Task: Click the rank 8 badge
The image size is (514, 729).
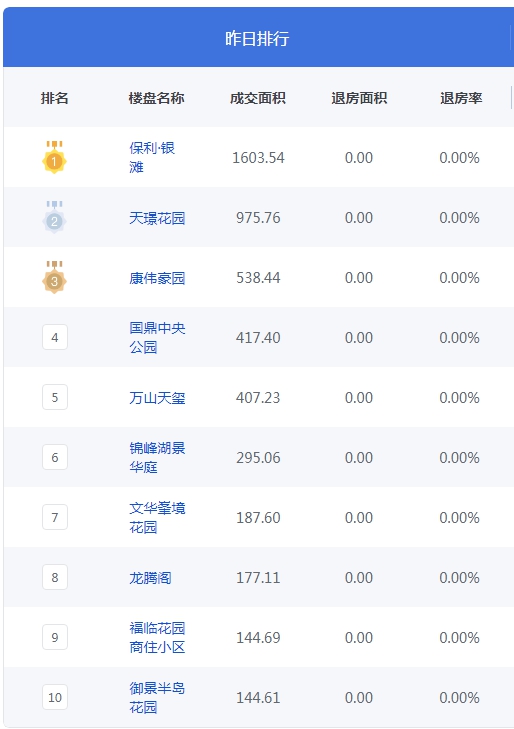Action: tap(55, 577)
